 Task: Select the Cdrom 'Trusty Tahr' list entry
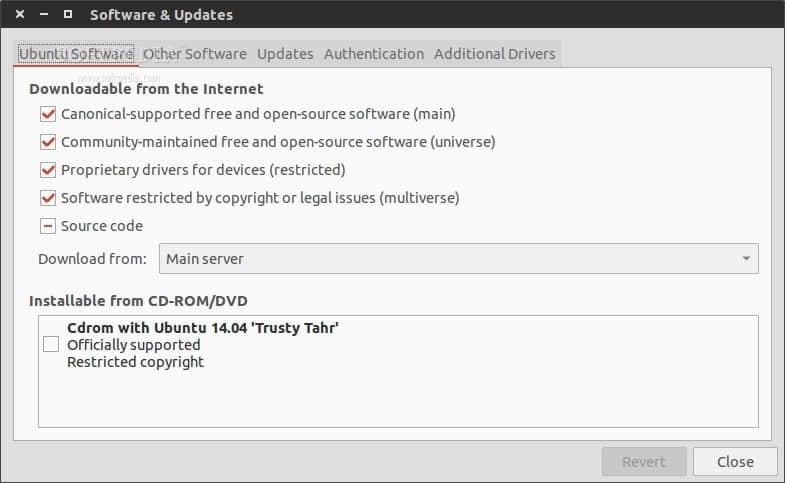[x=203, y=344]
